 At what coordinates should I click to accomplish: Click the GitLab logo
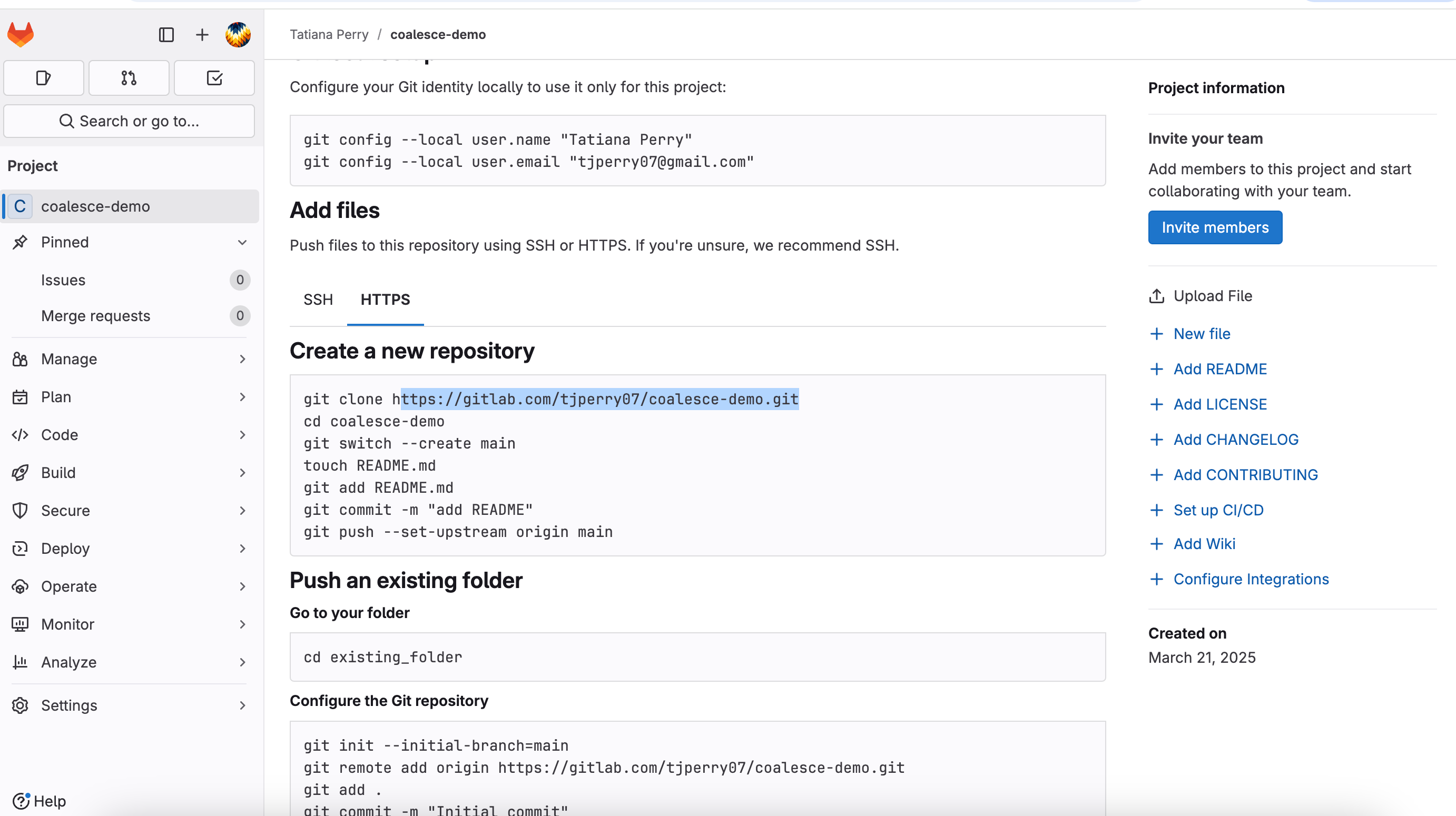click(x=21, y=34)
